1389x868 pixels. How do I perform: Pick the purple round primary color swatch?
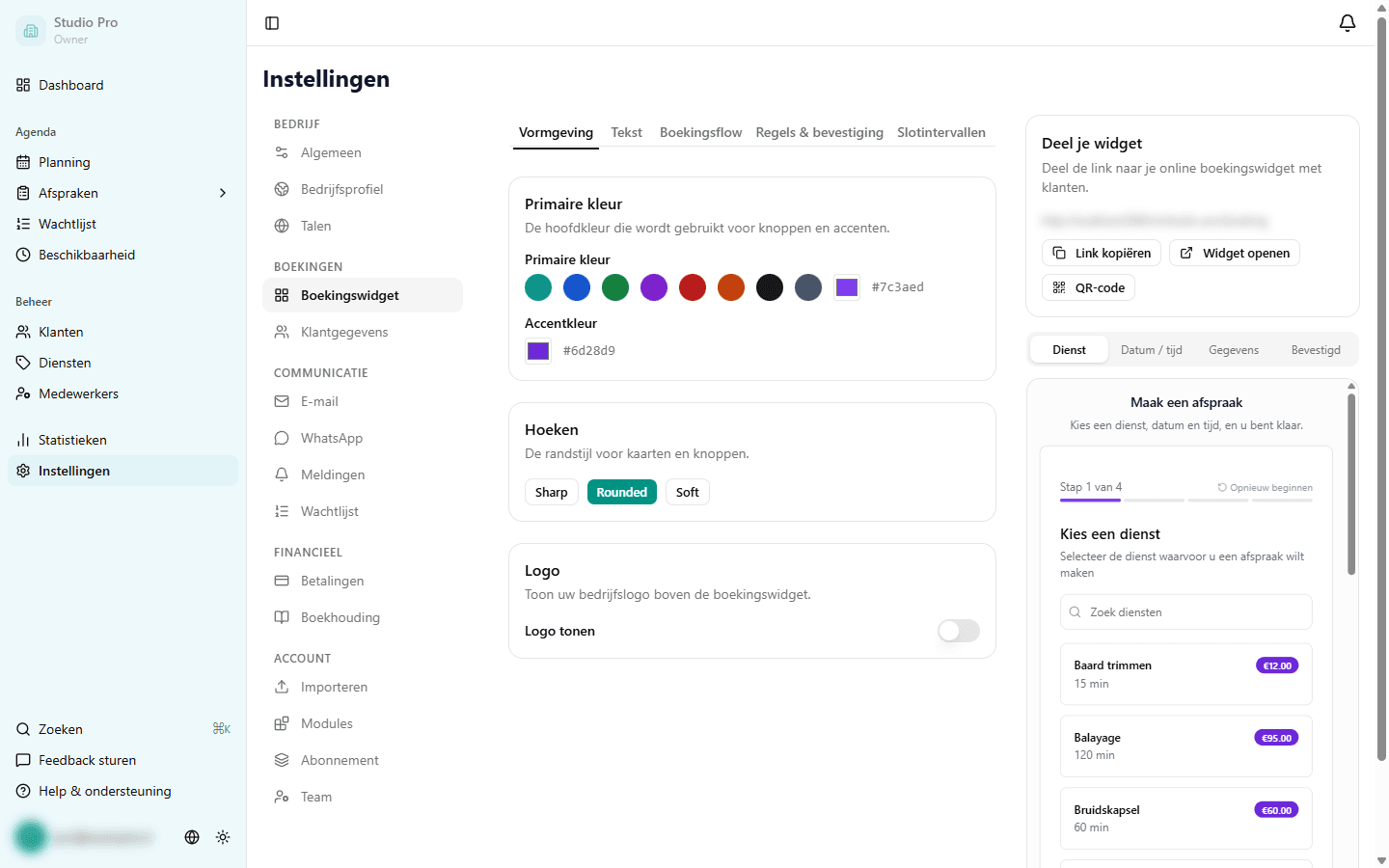pos(654,287)
